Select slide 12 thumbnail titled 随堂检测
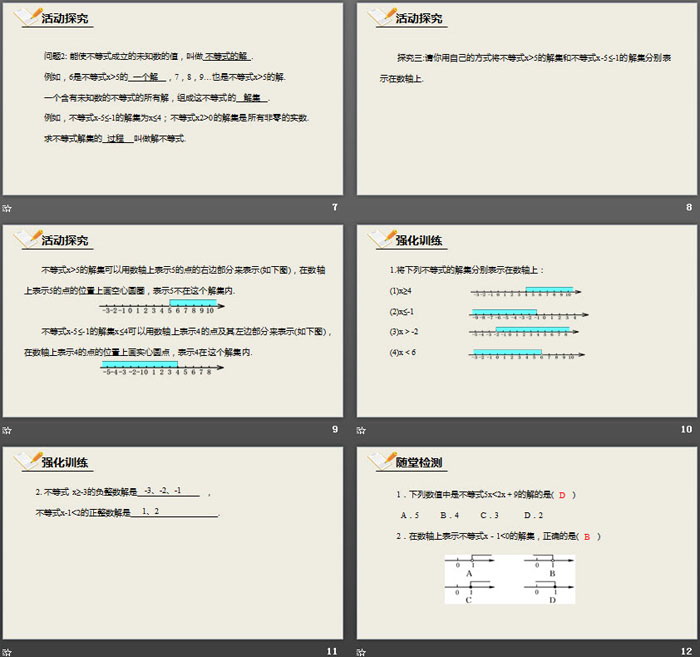 tap(527, 543)
